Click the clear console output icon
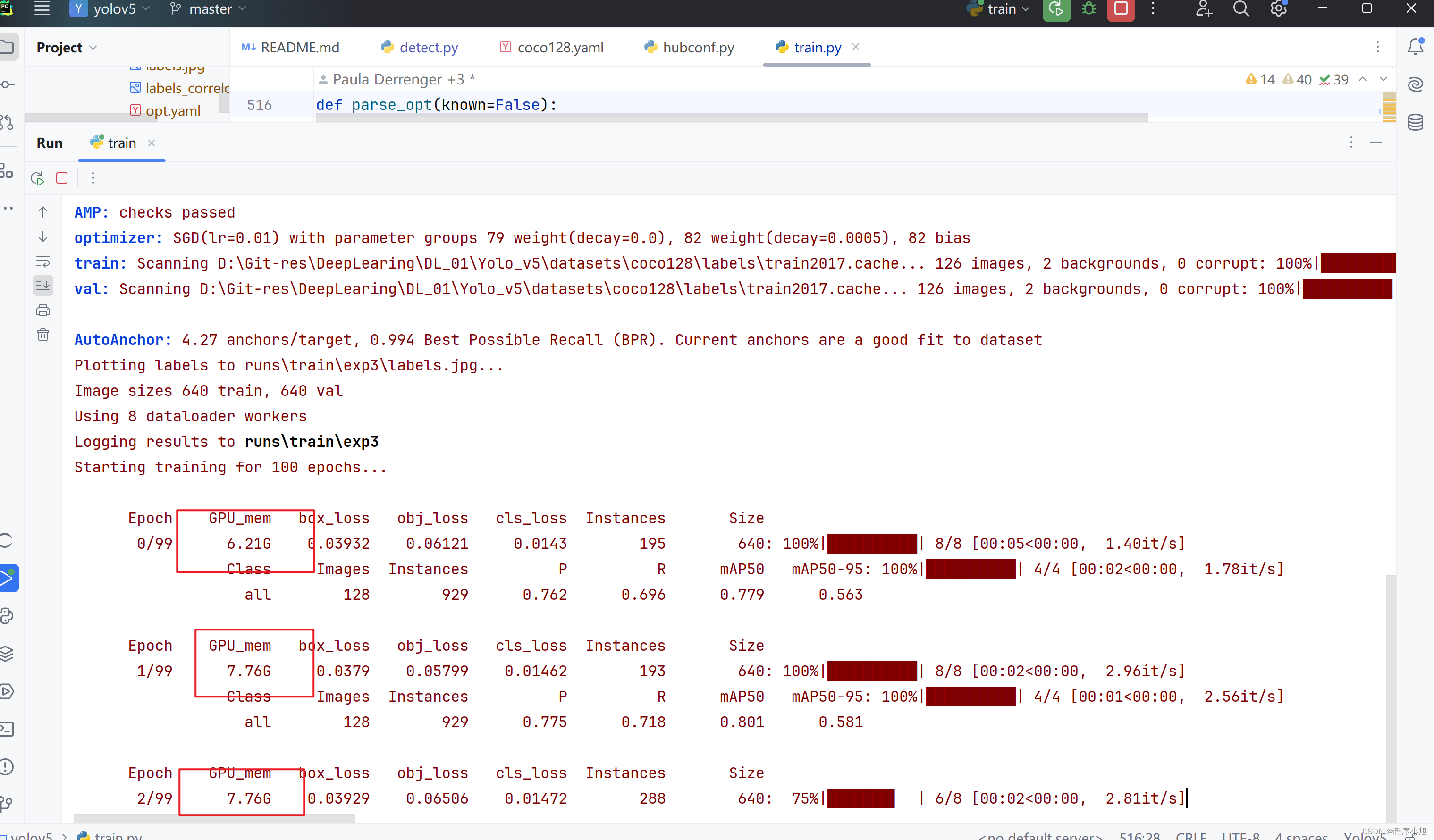 pyautogui.click(x=42, y=336)
